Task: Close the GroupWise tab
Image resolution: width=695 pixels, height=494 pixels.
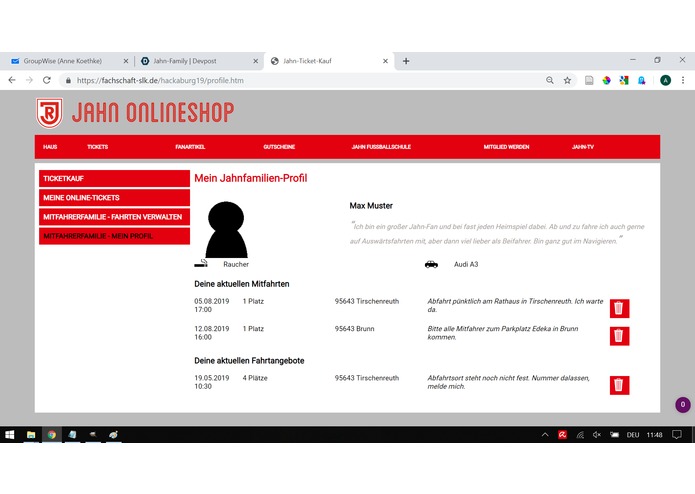Action: (x=126, y=61)
